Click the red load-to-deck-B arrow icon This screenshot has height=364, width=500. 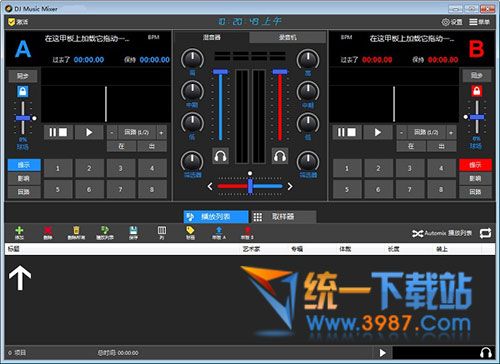click(x=247, y=230)
